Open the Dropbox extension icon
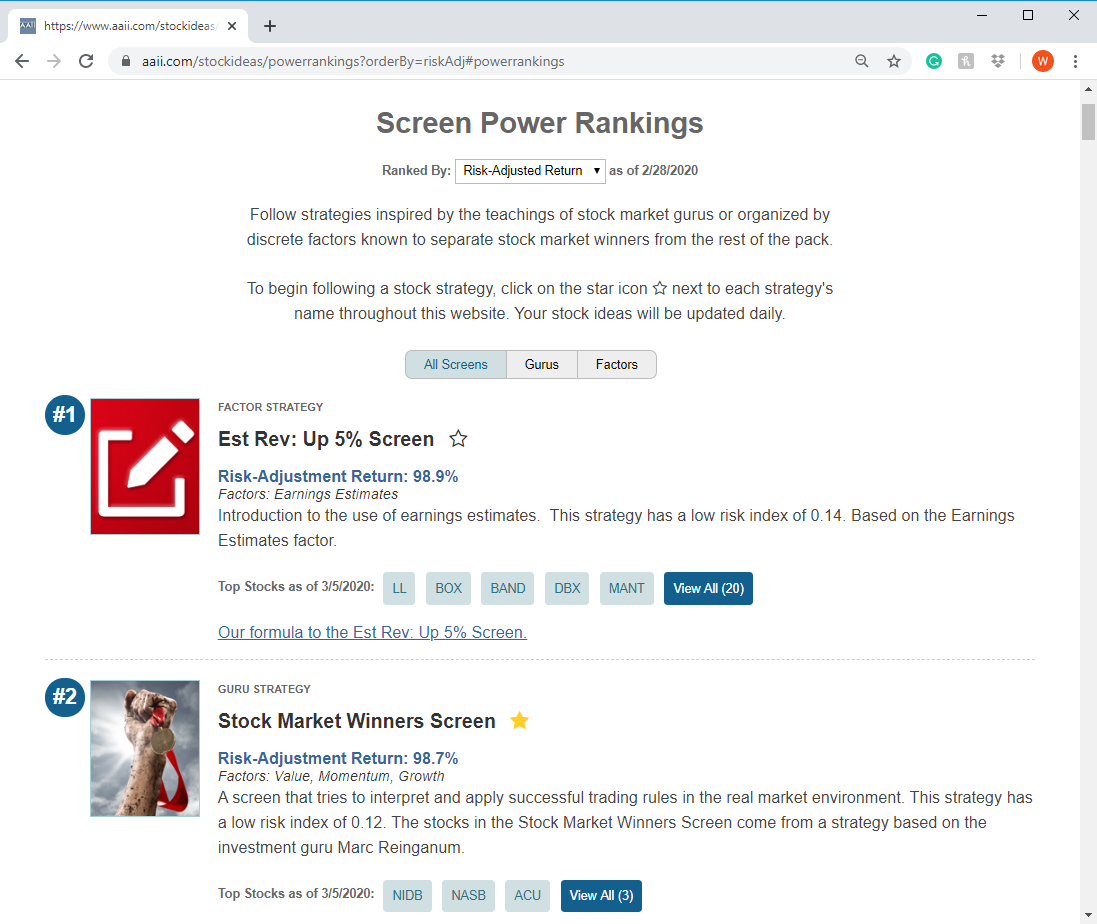Image resolution: width=1097 pixels, height=924 pixels. [x=998, y=62]
